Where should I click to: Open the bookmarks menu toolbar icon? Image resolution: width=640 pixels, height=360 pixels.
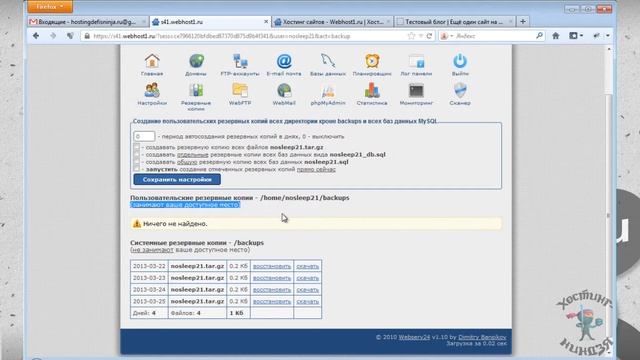[576, 36]
